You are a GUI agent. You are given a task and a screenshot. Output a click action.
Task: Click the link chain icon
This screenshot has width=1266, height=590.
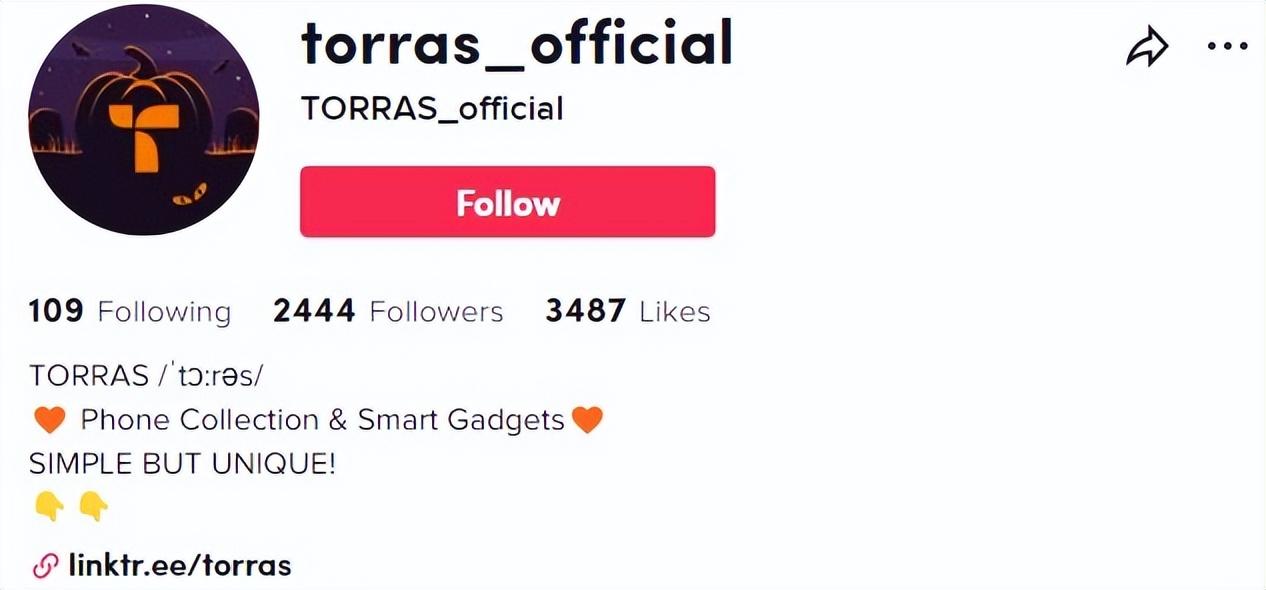click(x=45, y=566)
